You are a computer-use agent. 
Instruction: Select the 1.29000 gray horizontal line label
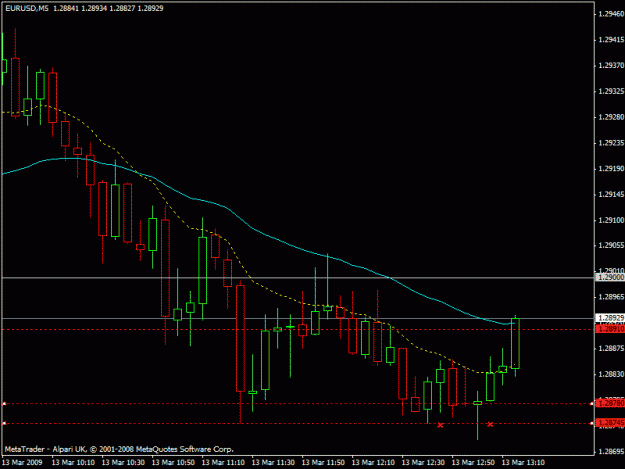coord(610,277)
